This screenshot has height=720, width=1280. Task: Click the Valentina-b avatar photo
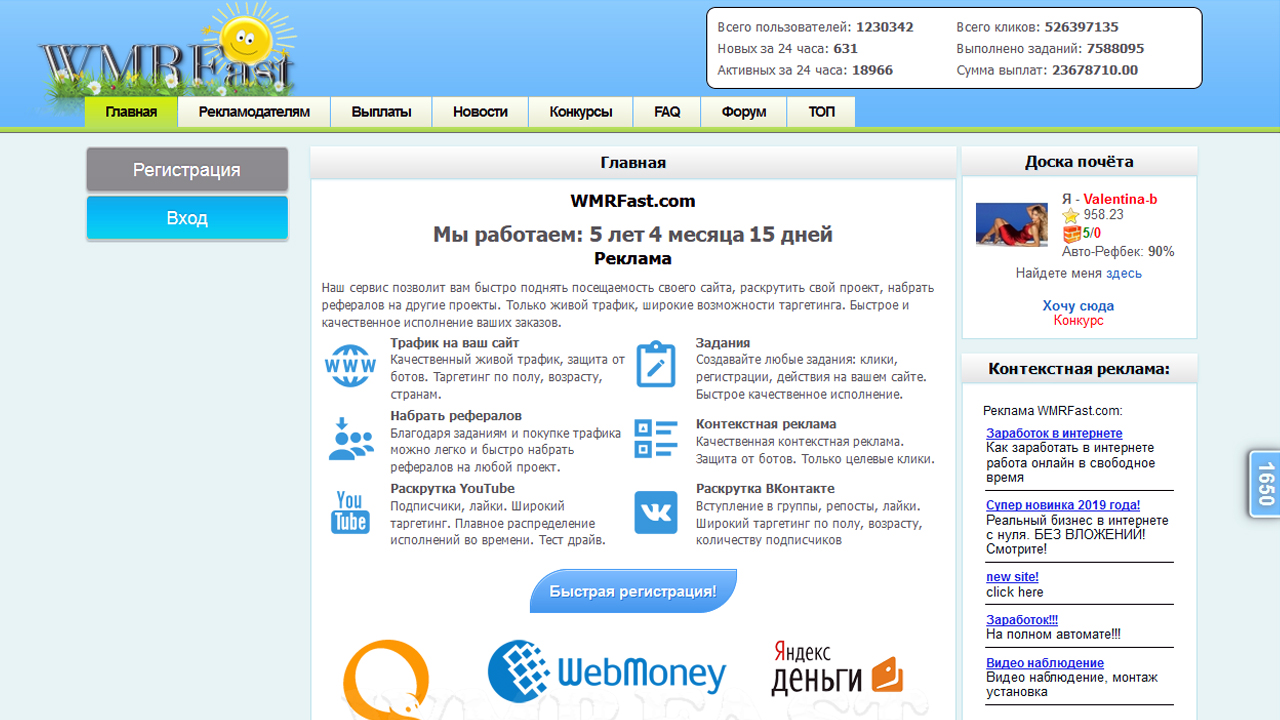point(1012,224)
